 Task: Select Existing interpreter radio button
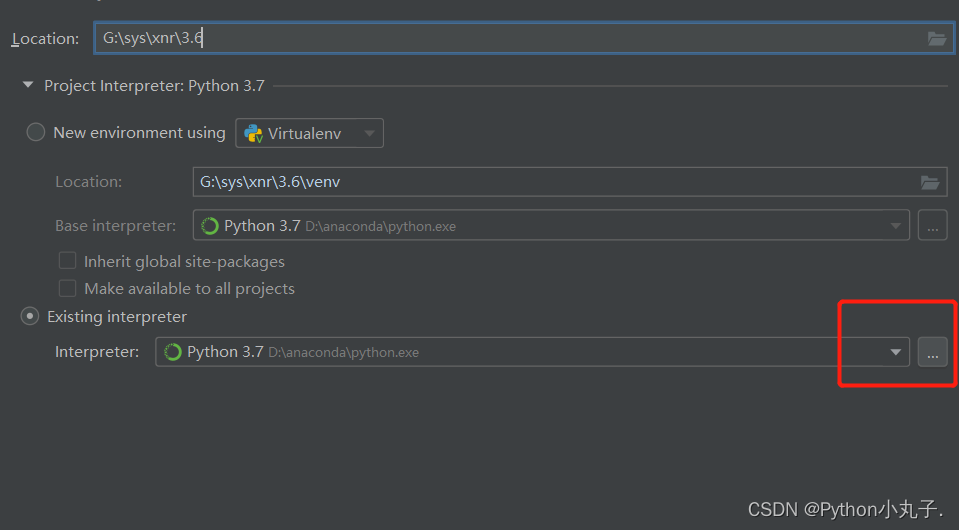29,316
